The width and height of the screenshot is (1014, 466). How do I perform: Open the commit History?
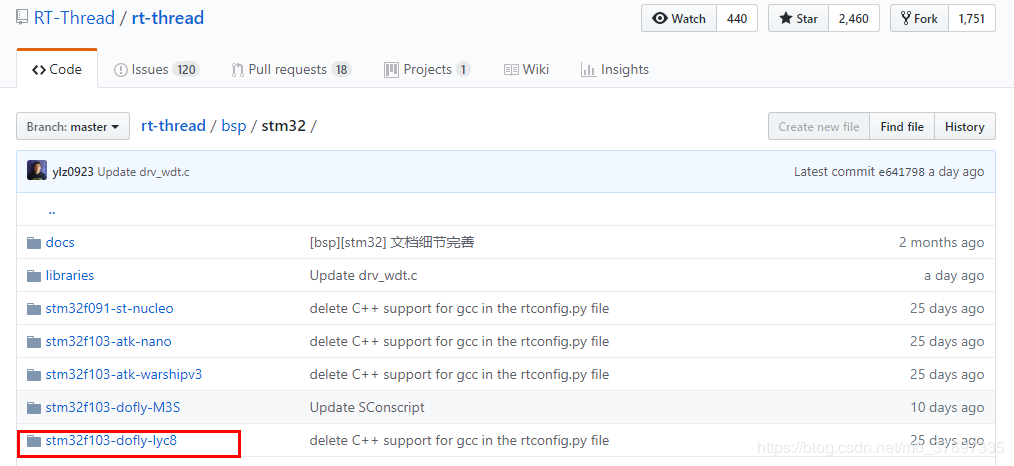(x=964, y=127)
